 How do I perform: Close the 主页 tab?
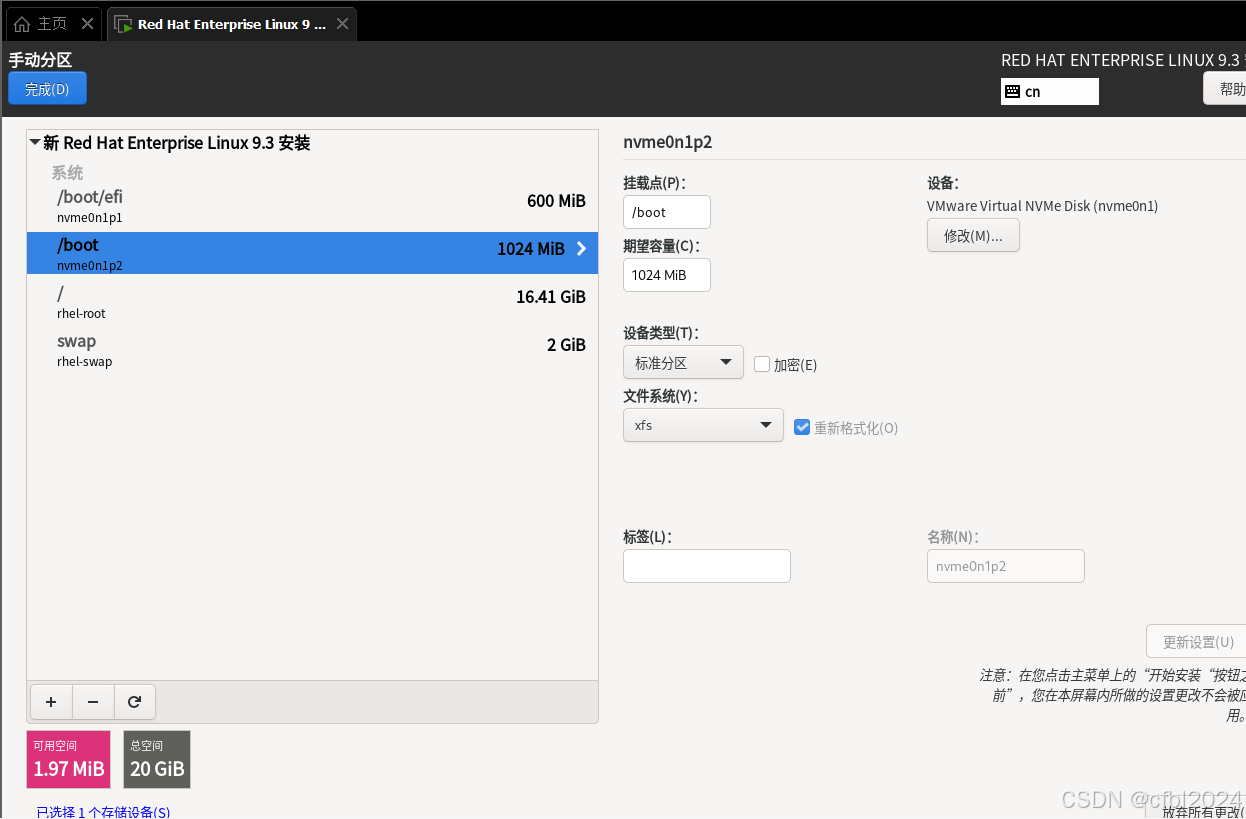tap(88, 24)
